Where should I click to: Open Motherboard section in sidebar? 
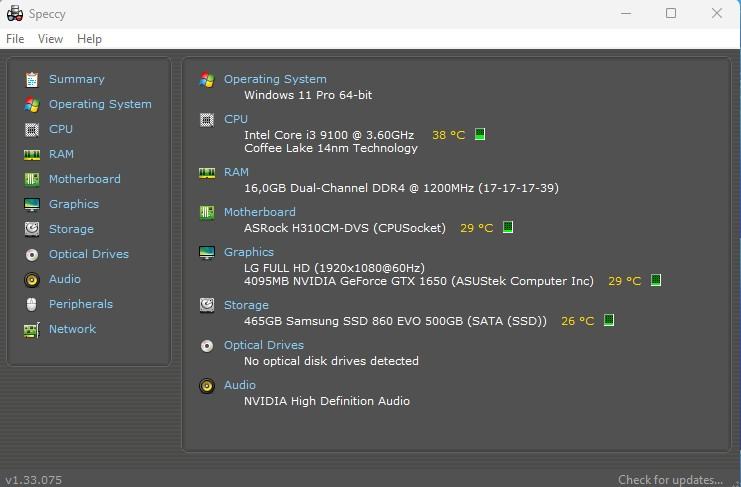coord(85,179)
